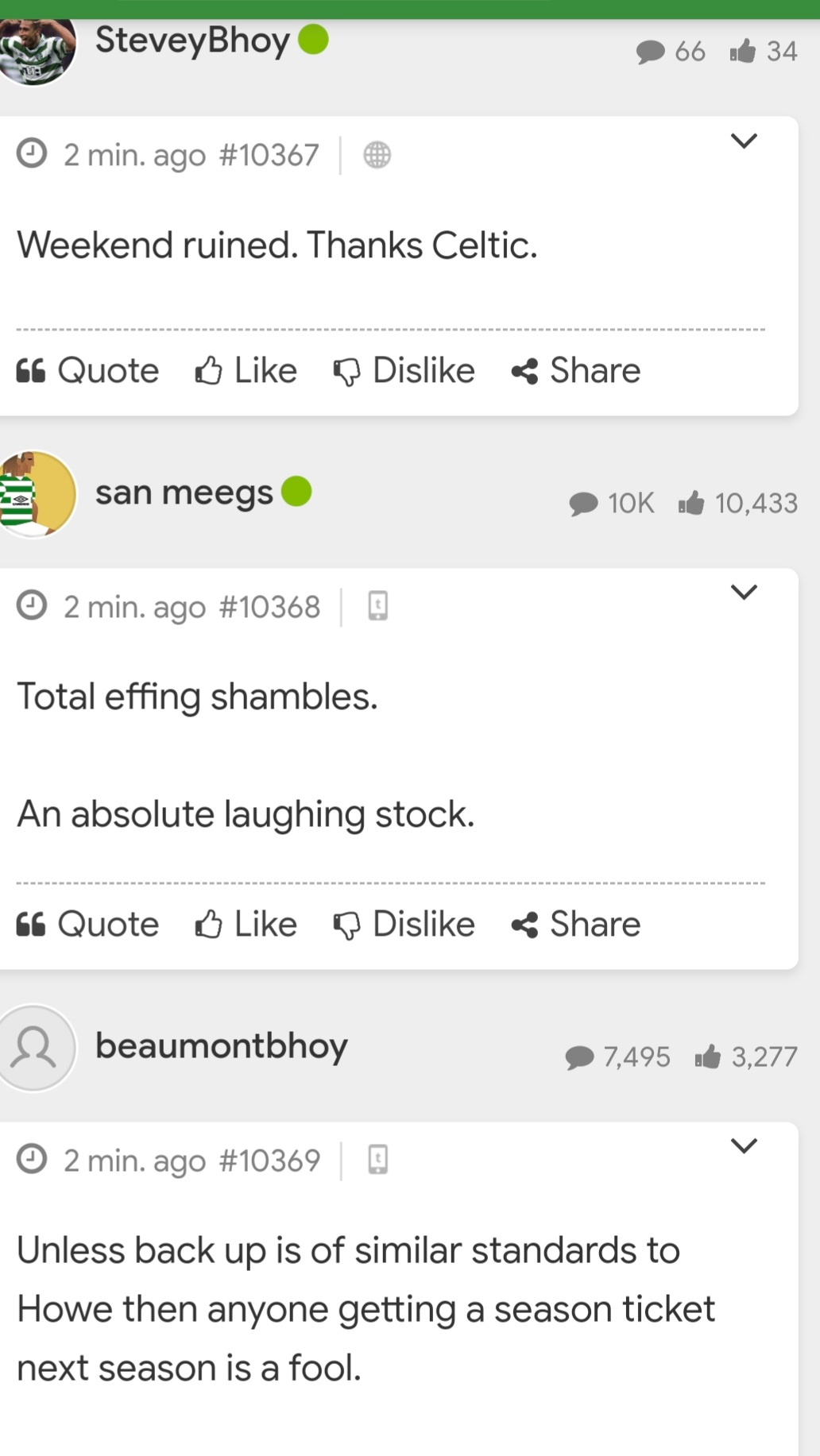Dislike the "Weekend ruined" post

coord(404,371)
